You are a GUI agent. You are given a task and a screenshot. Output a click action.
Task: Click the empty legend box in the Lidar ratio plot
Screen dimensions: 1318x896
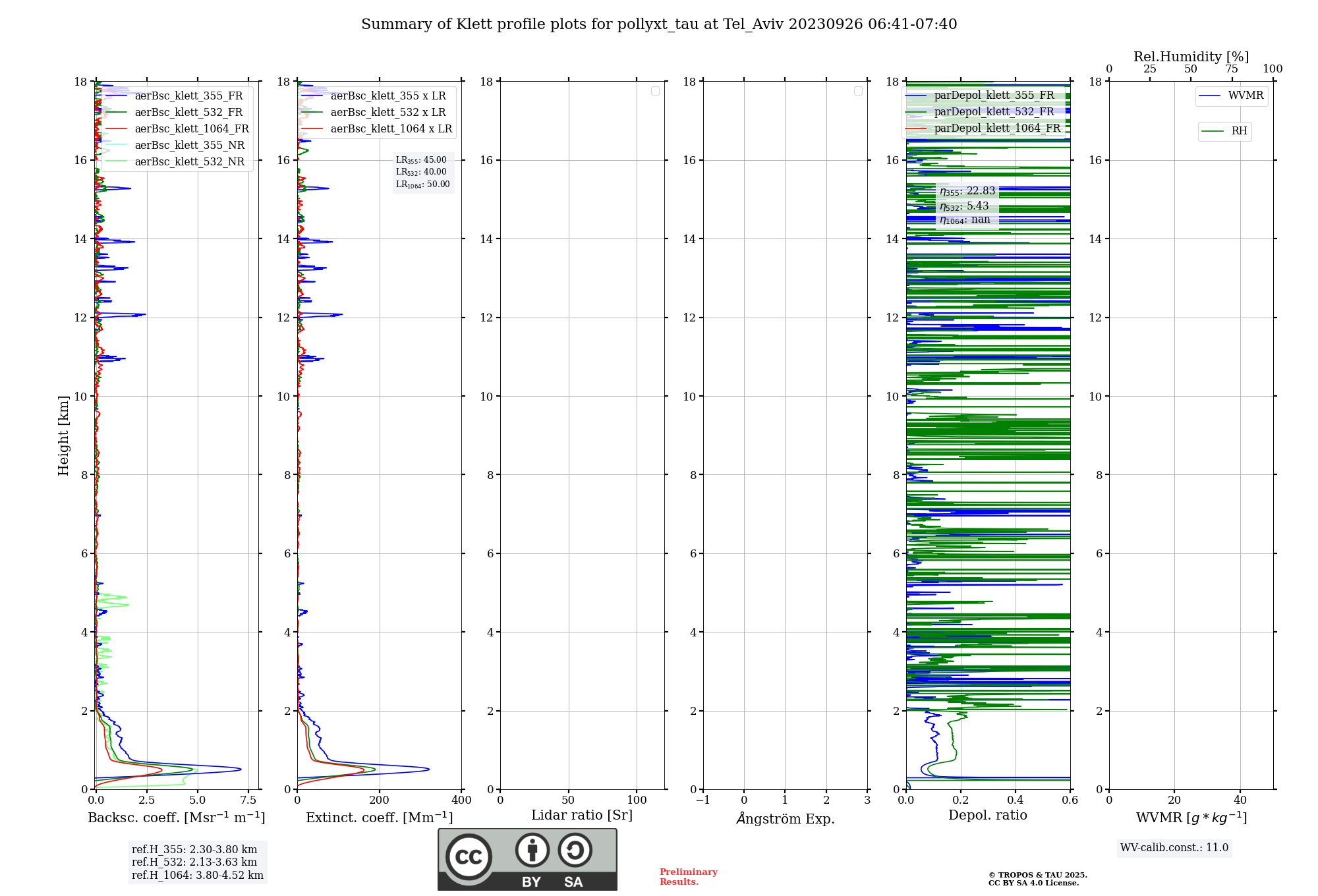pyautogui.click(x=655, y=91)
